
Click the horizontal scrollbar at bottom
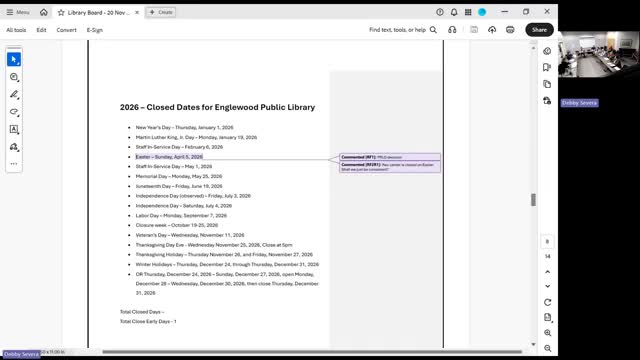(312, 351)
